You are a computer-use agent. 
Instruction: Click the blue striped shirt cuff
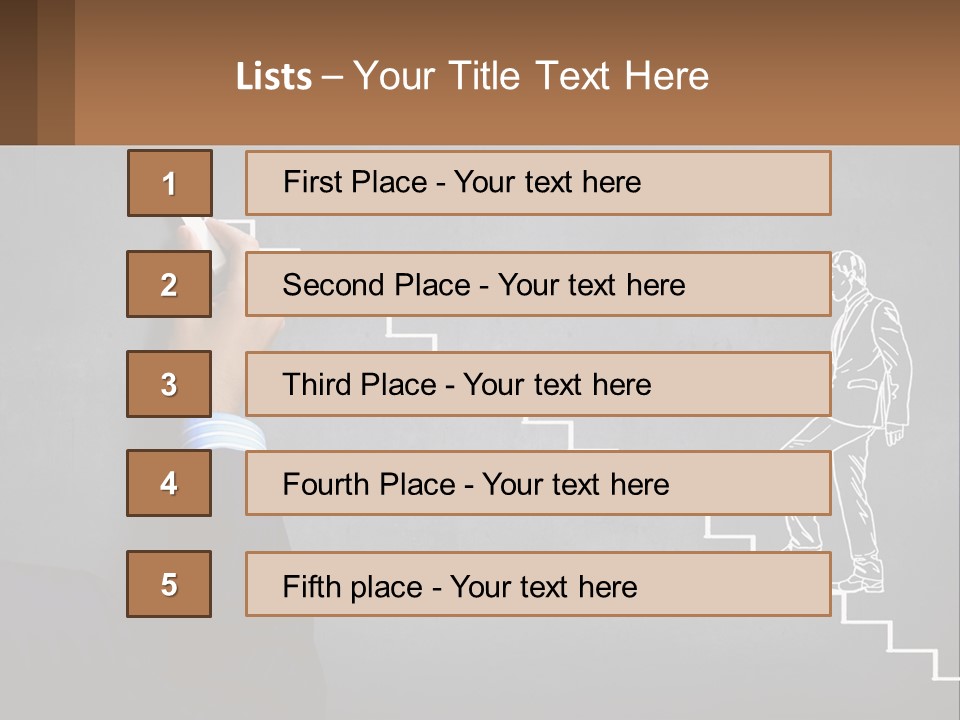point(224,434)
